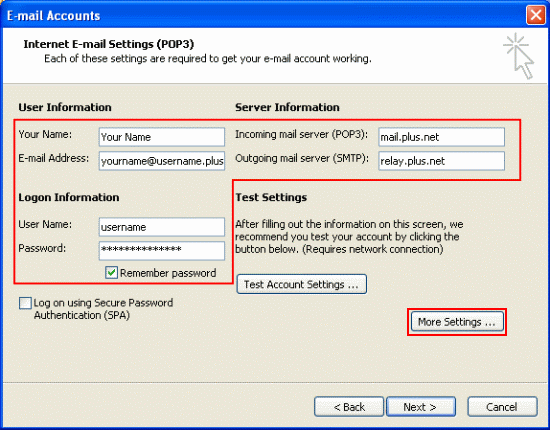Click the Server Information section heading
The width and height of the screenshot is (550, 430).
point(287,107)
